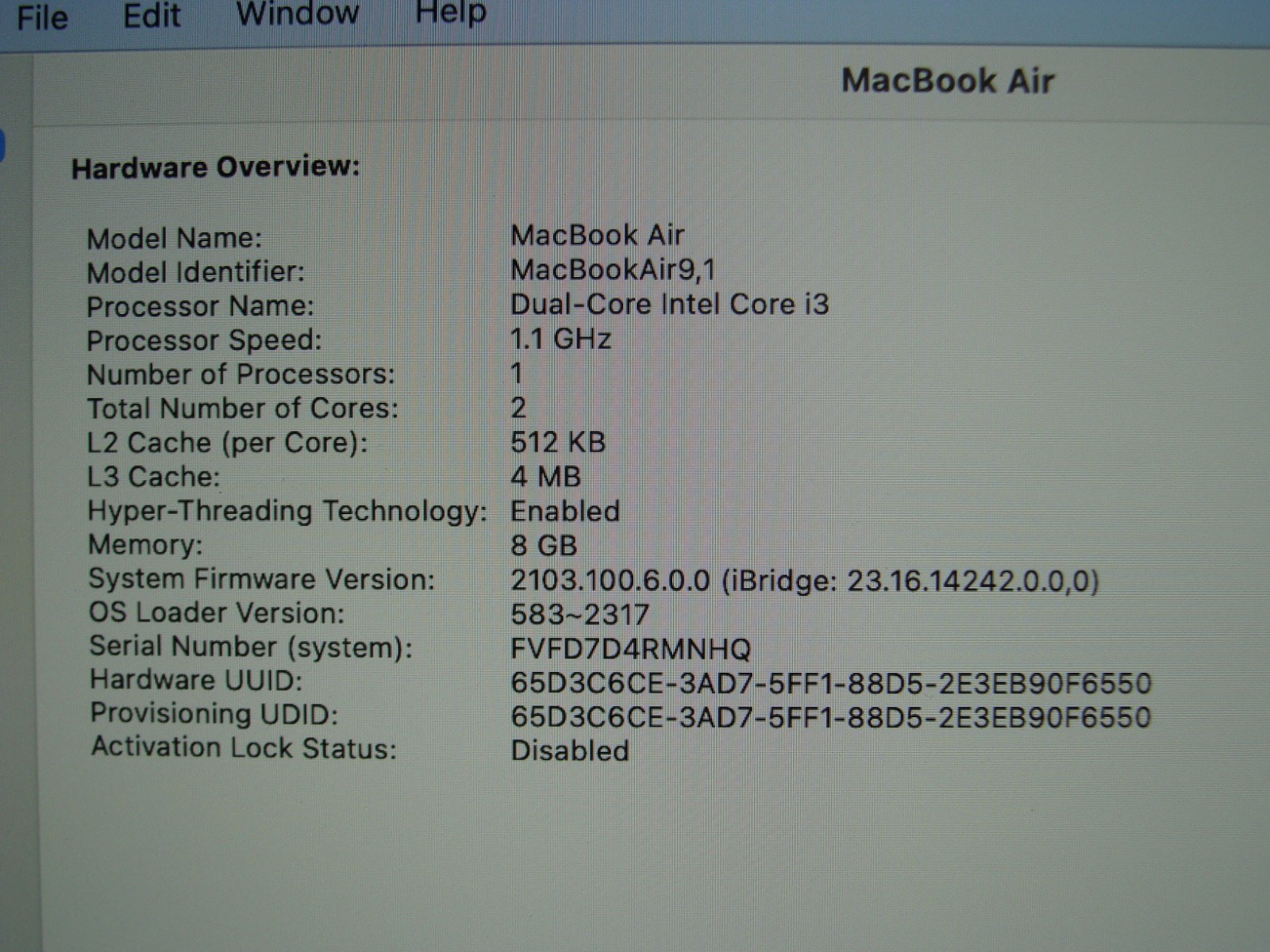The height and width of the screenshot is (952, 1270).
Task: Select the Total Number of Cores label
Action: (x=242, y=409)
